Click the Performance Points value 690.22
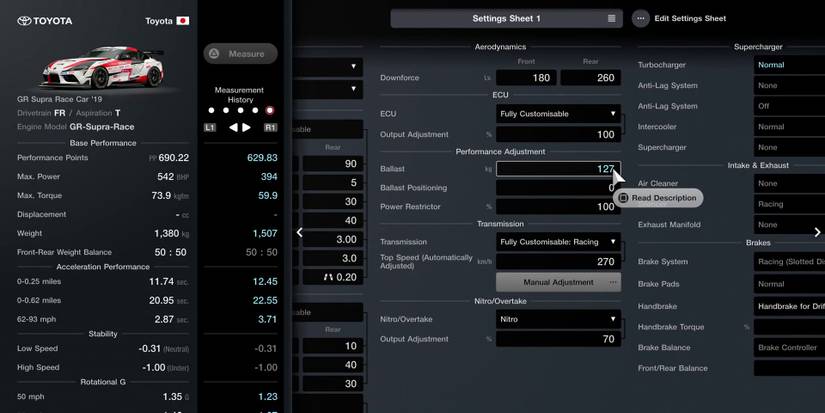Screen dimensions: 825x413 174,158
